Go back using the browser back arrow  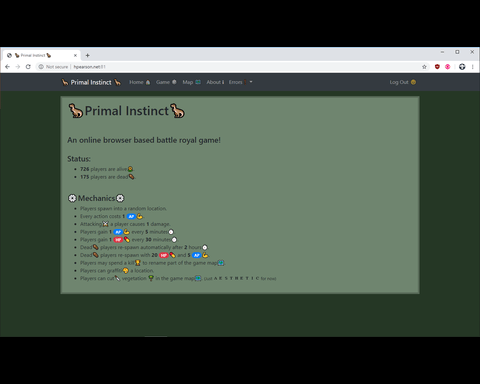[7, 67]
